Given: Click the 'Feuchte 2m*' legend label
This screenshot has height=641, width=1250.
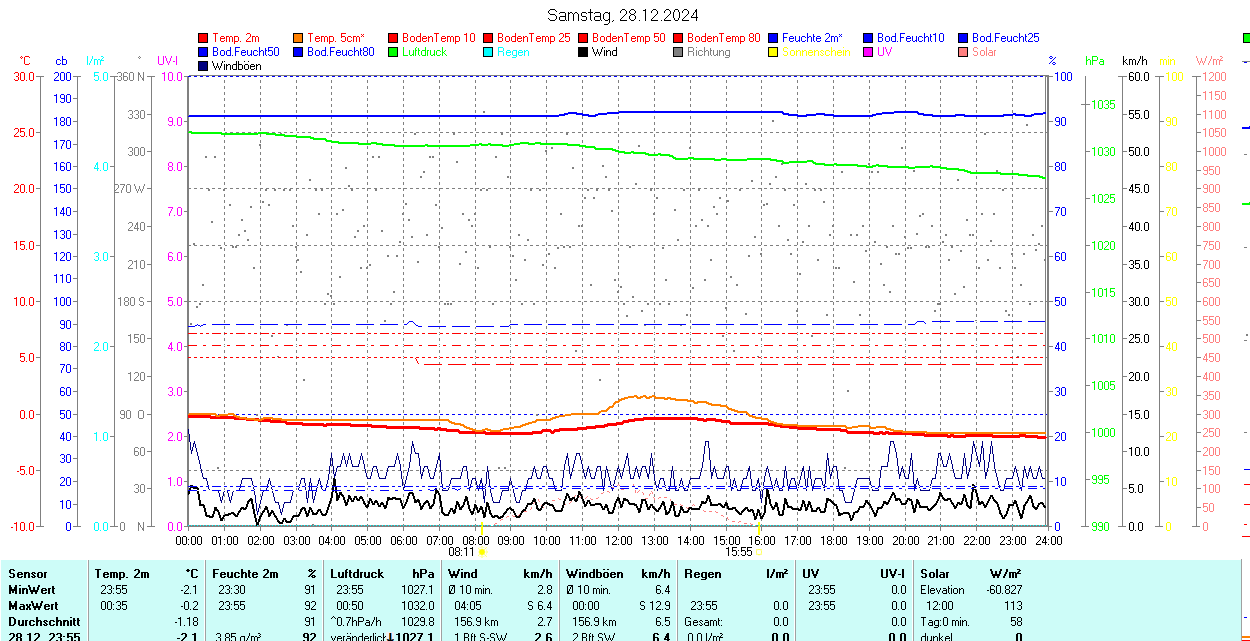Looking at the screenshot, I should 812,38.
